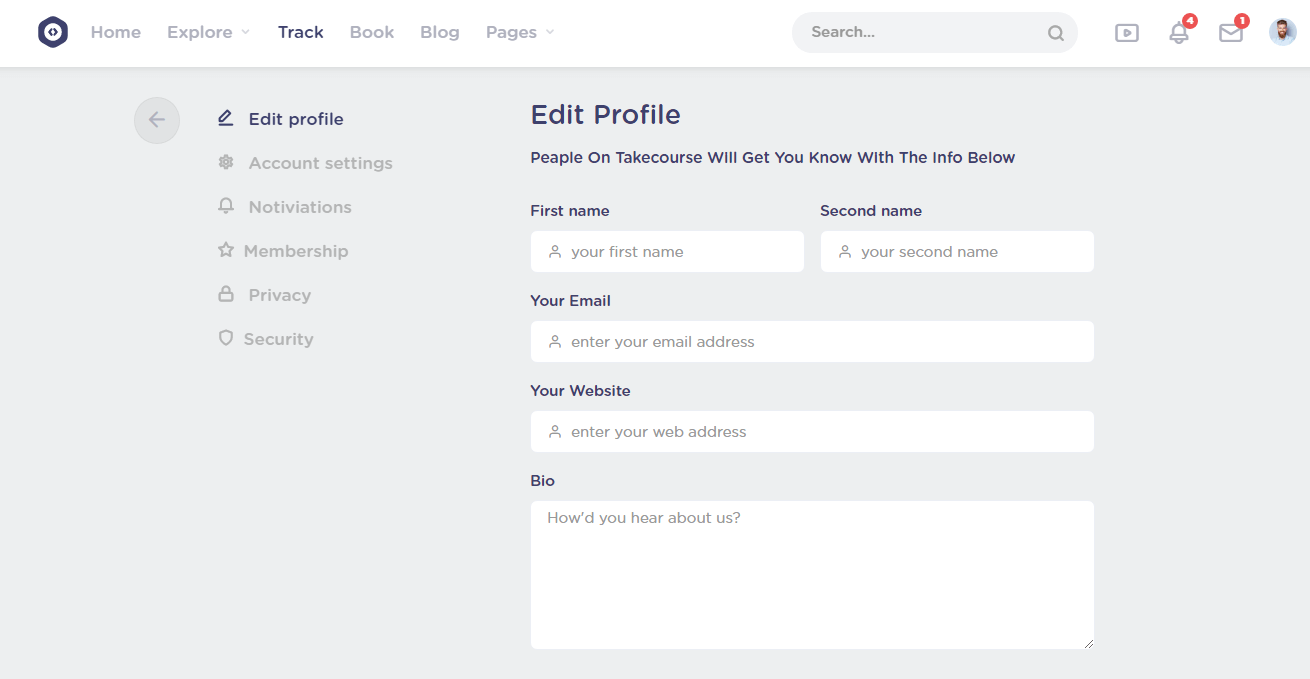The width and height of the screenshot is (1310, 679).
Task: Open the notifications bell icon
Action: point(1179,33)
